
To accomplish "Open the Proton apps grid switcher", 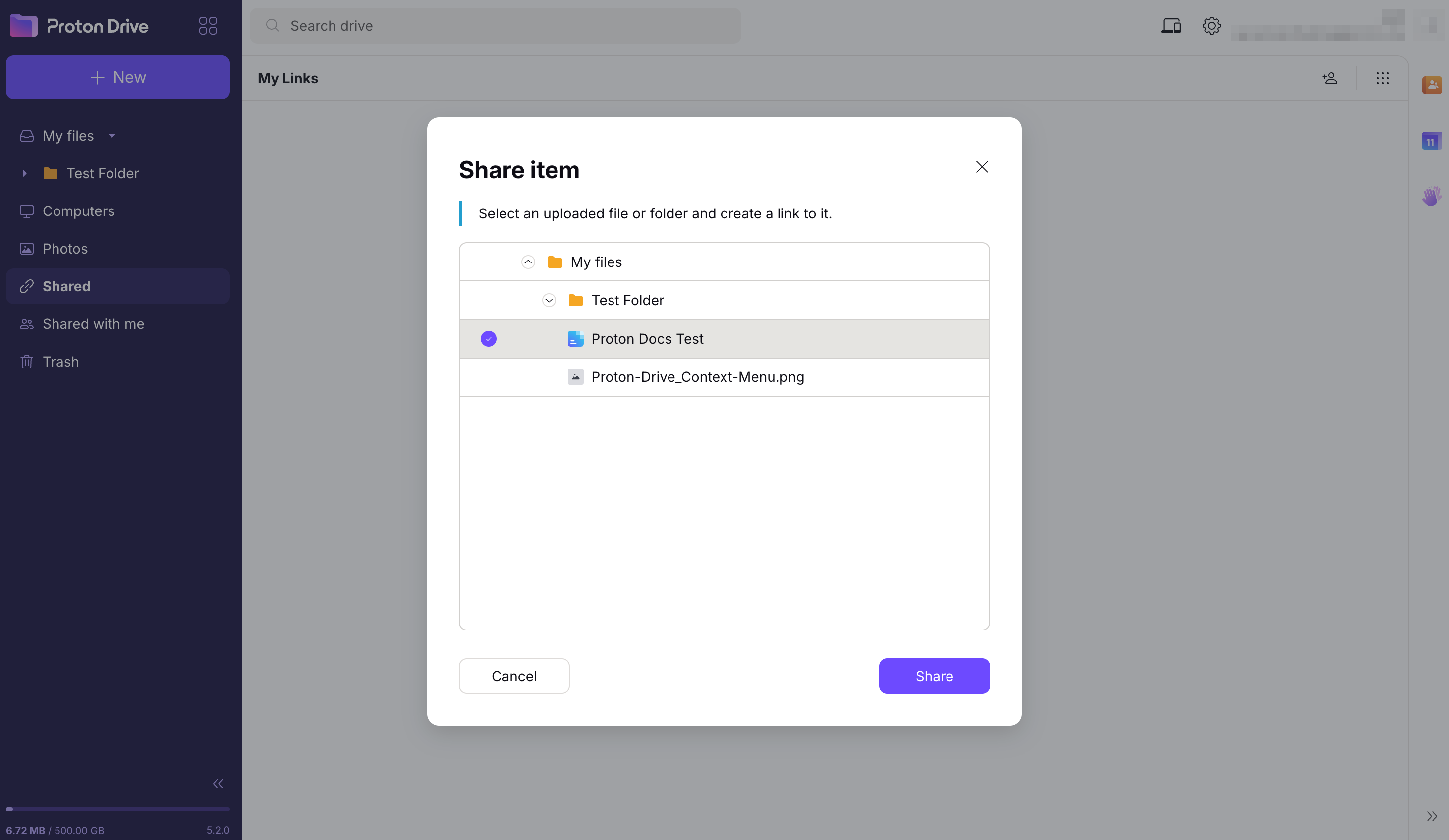I will click(x=208, y=25).
